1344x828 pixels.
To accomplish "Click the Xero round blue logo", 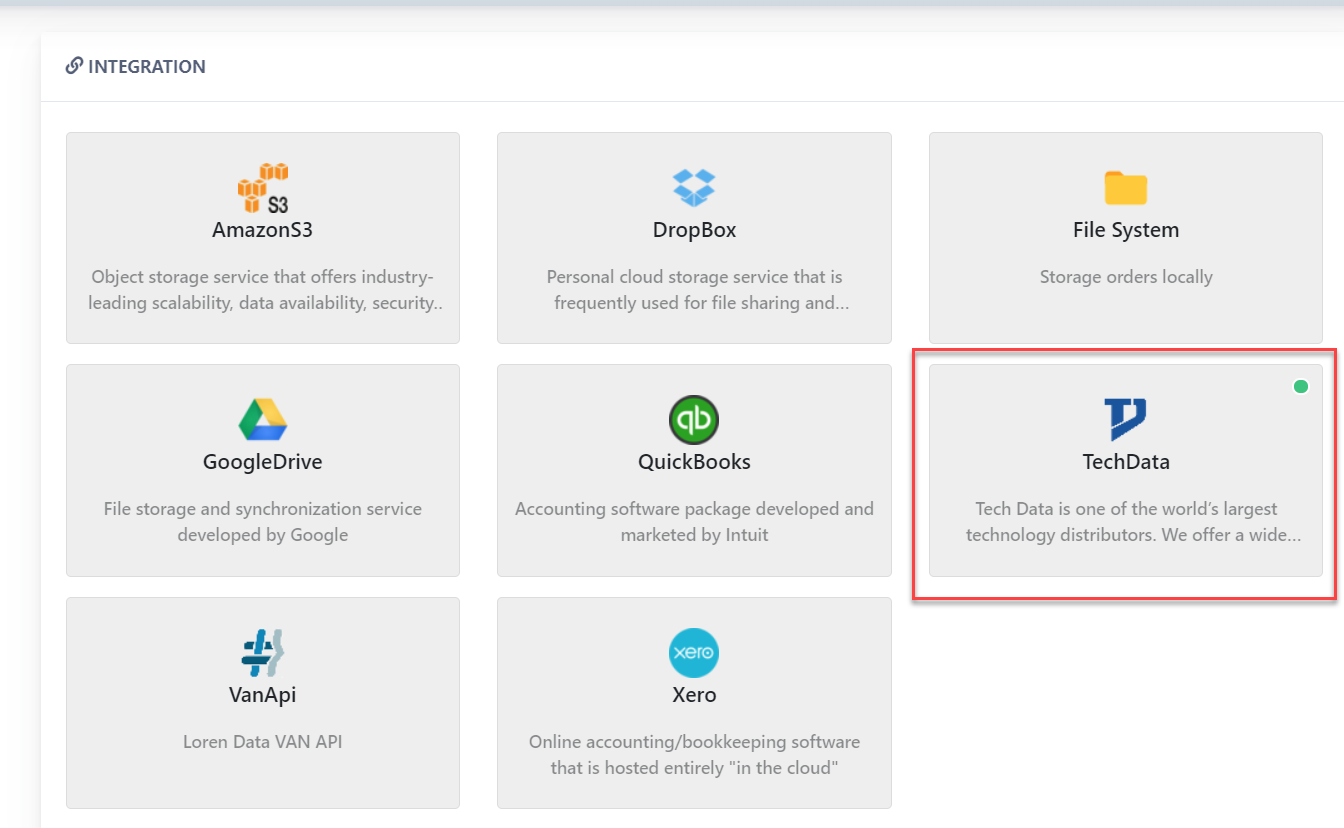I will 694,653.
